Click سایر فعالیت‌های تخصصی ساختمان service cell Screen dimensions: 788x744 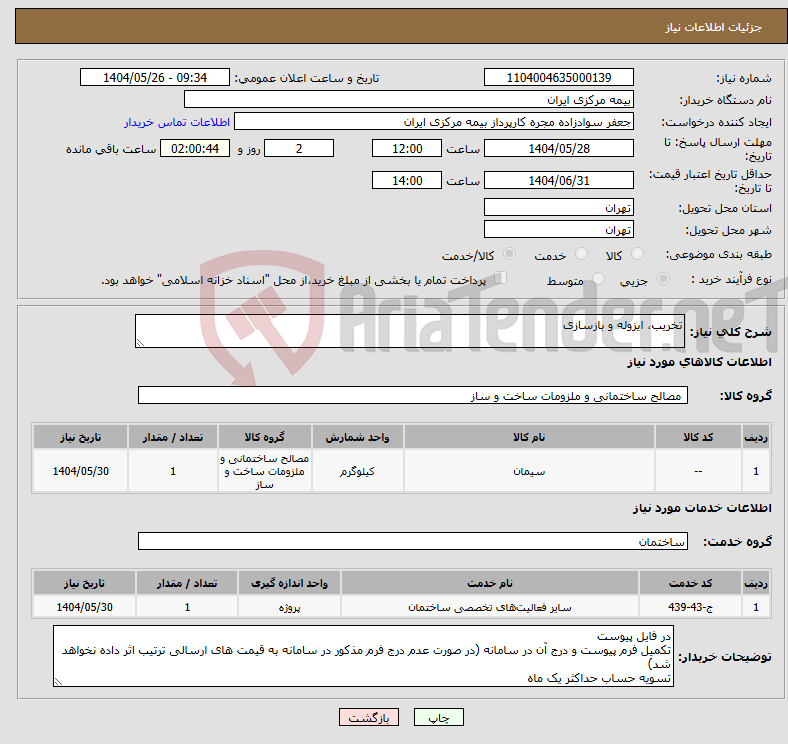coord(489,607)
